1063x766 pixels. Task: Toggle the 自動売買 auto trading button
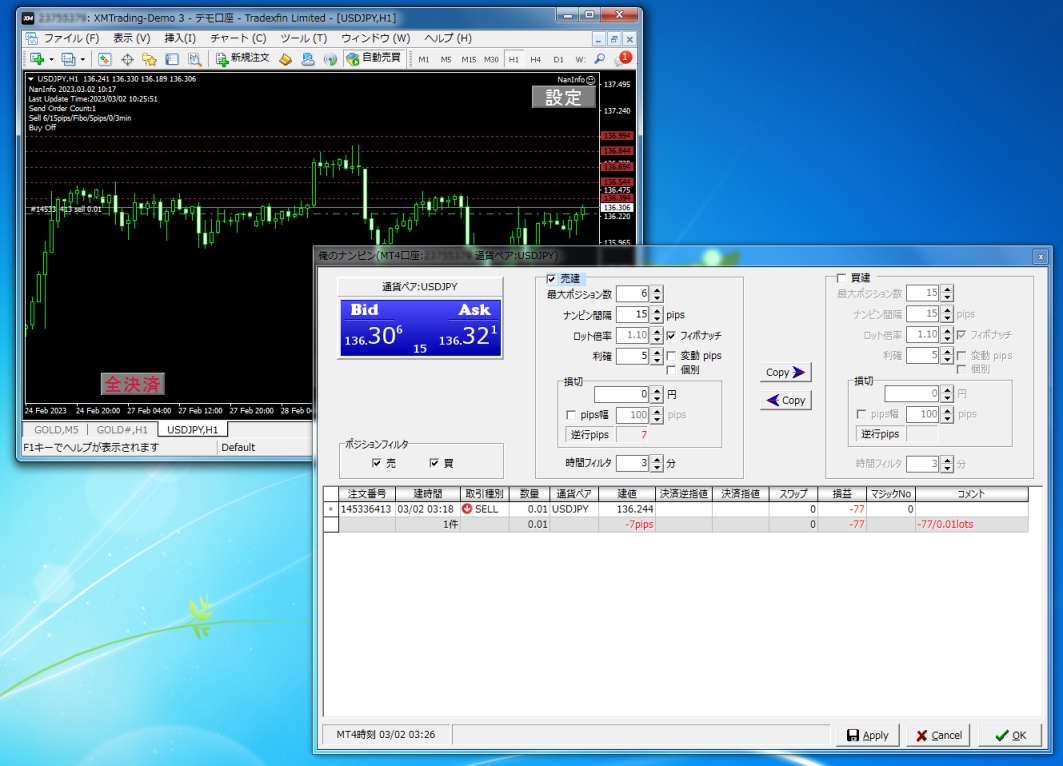(x=374, y=59)
